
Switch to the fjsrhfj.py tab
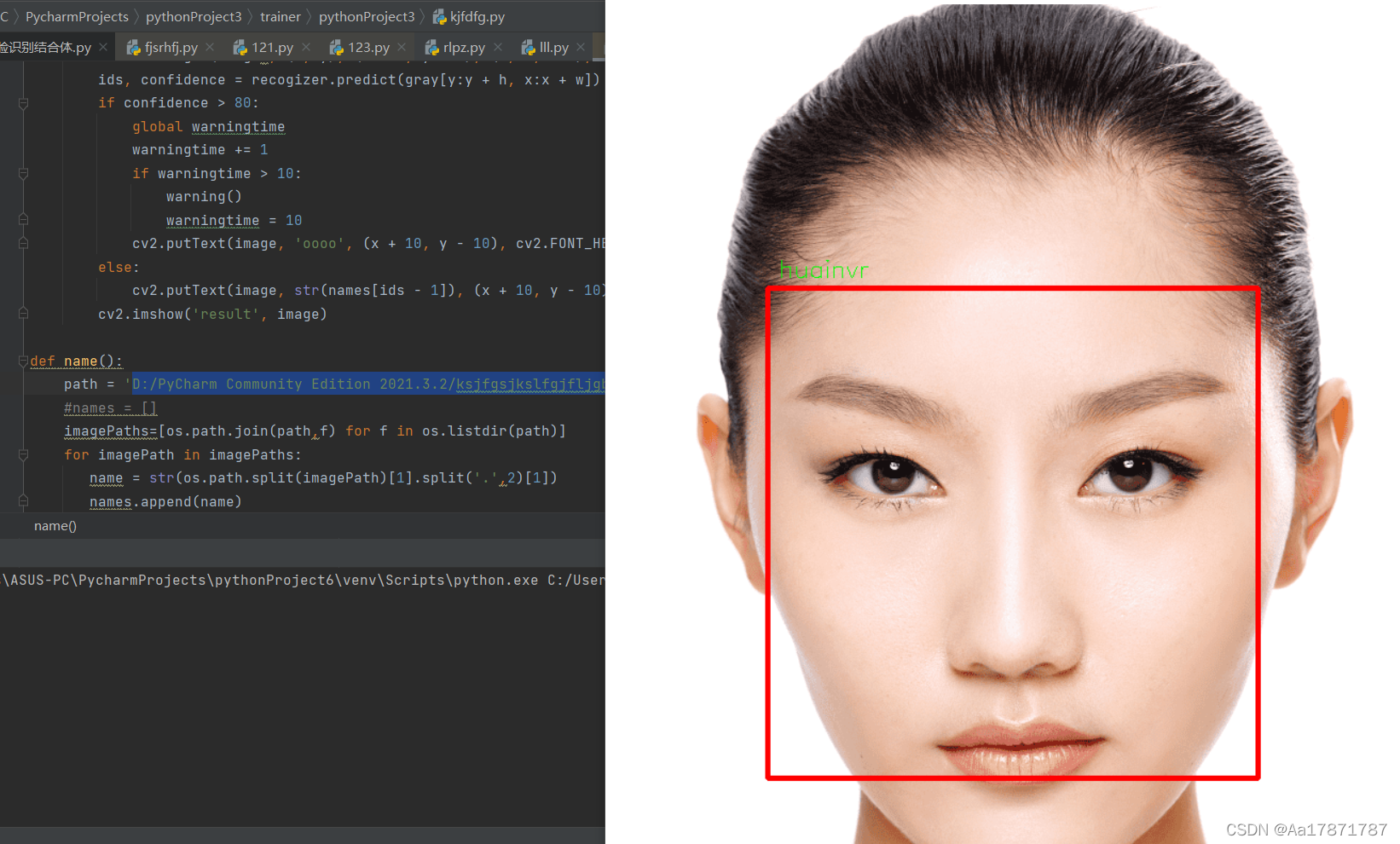tap(171, 47)
